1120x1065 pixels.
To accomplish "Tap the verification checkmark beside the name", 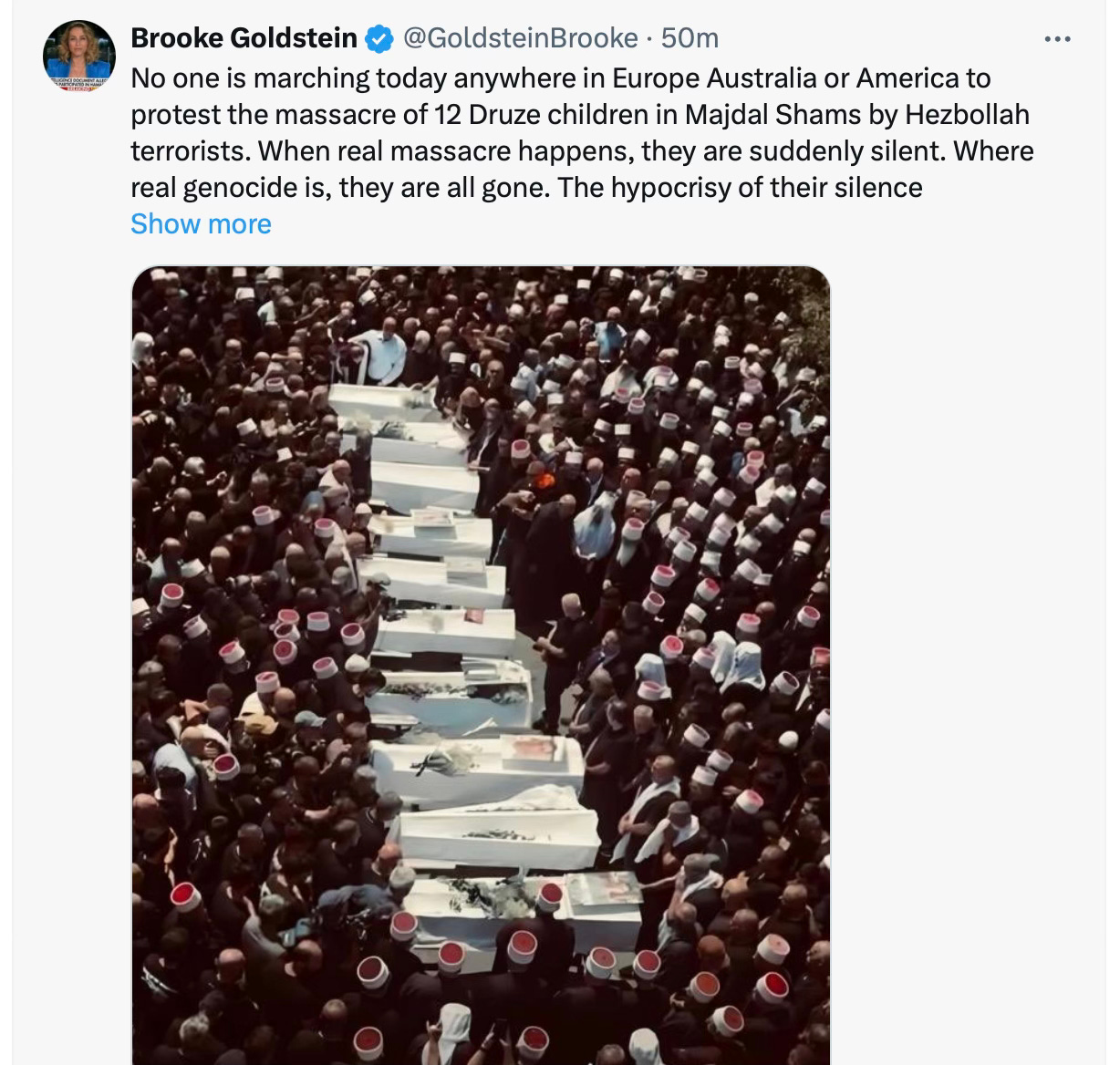I will tap(379, 38).
